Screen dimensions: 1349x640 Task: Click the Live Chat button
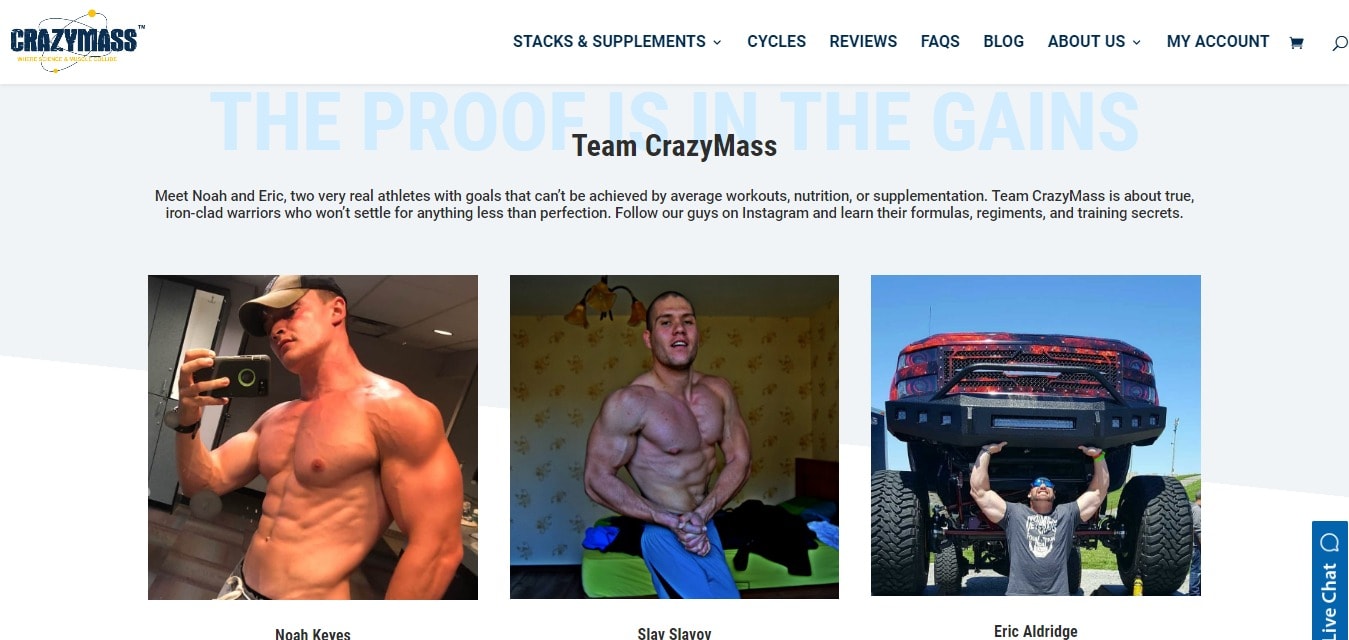(x=1330, y=581)
